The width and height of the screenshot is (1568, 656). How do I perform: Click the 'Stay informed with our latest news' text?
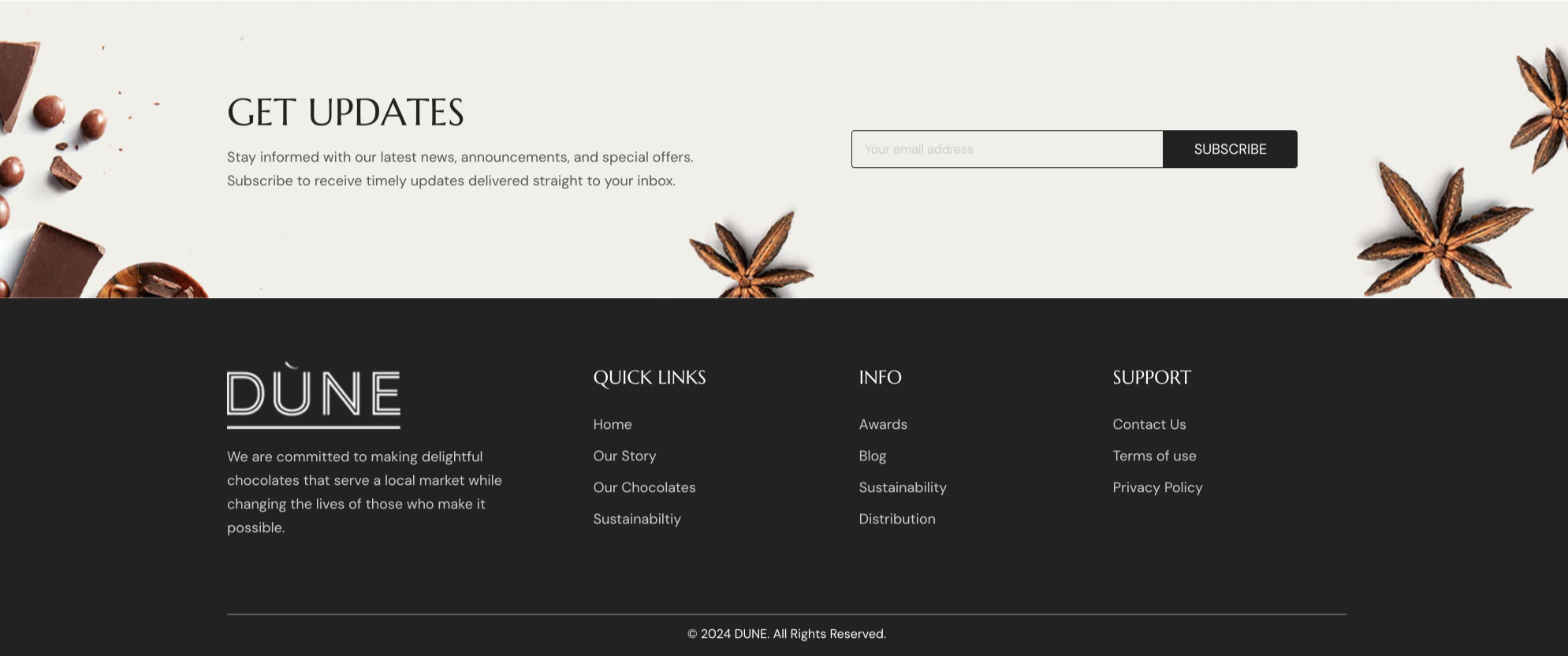[x=460, y=169]
